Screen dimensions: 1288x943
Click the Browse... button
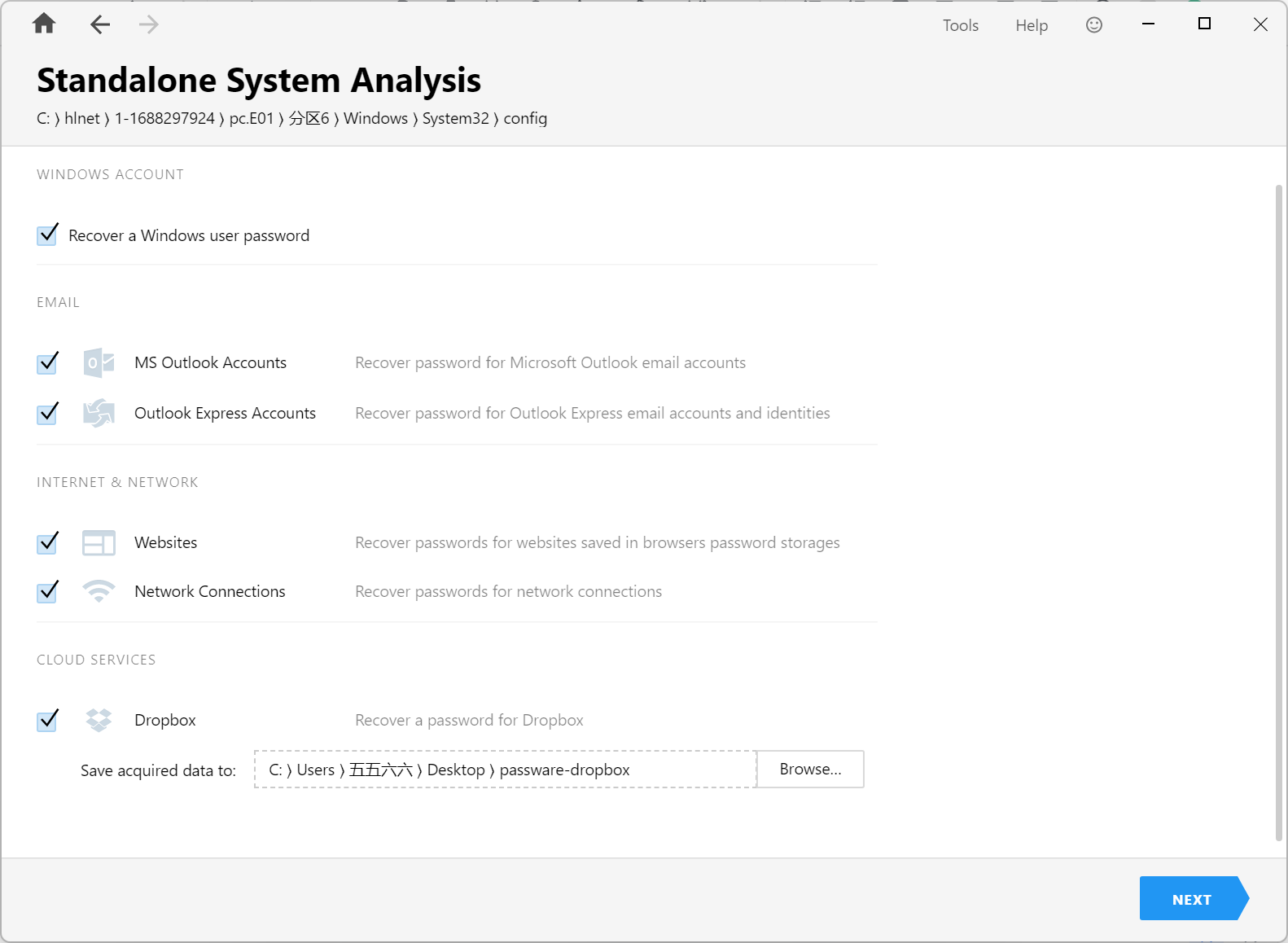pyautogui.click(x=810, y=769)
